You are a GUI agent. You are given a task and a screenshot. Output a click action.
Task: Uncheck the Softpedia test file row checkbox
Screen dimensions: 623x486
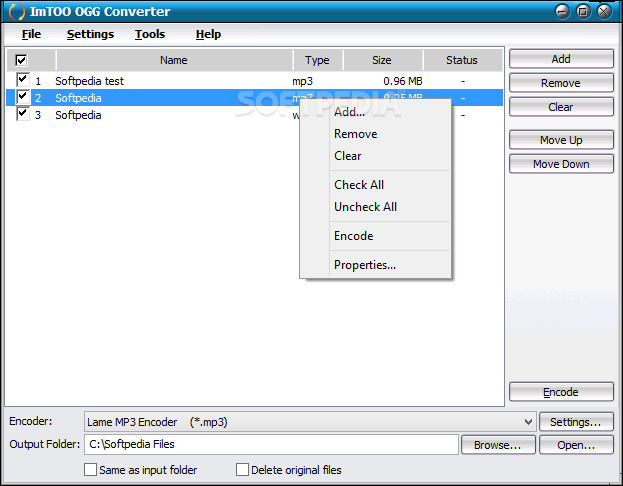pos(23,80)
